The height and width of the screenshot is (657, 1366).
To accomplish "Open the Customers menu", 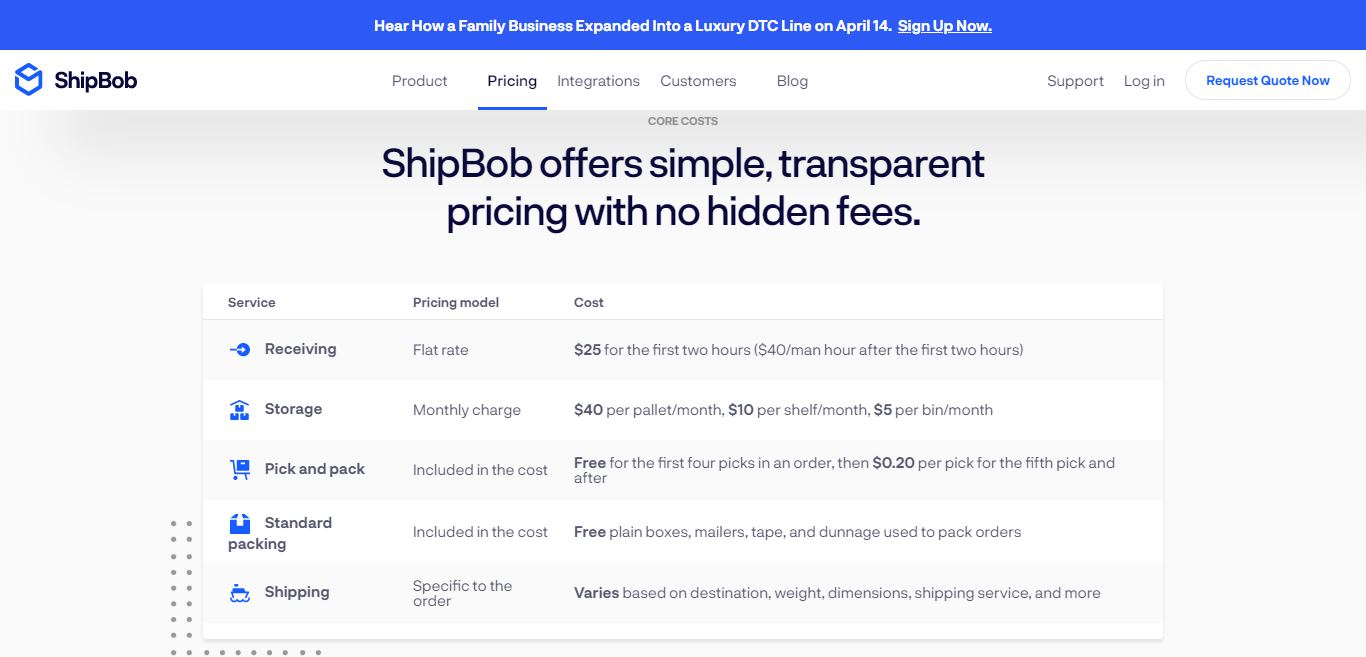I will pos(698,81).
